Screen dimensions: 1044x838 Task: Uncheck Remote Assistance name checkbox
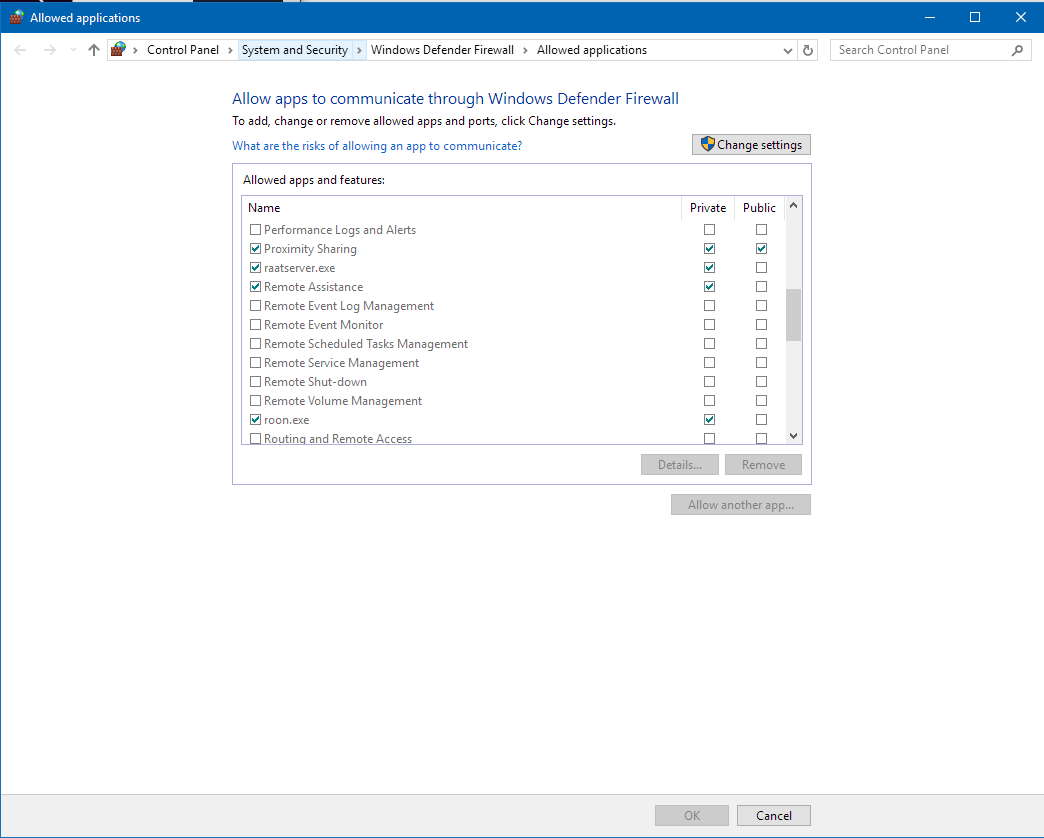pyautogui.click(x=255, y=287)
